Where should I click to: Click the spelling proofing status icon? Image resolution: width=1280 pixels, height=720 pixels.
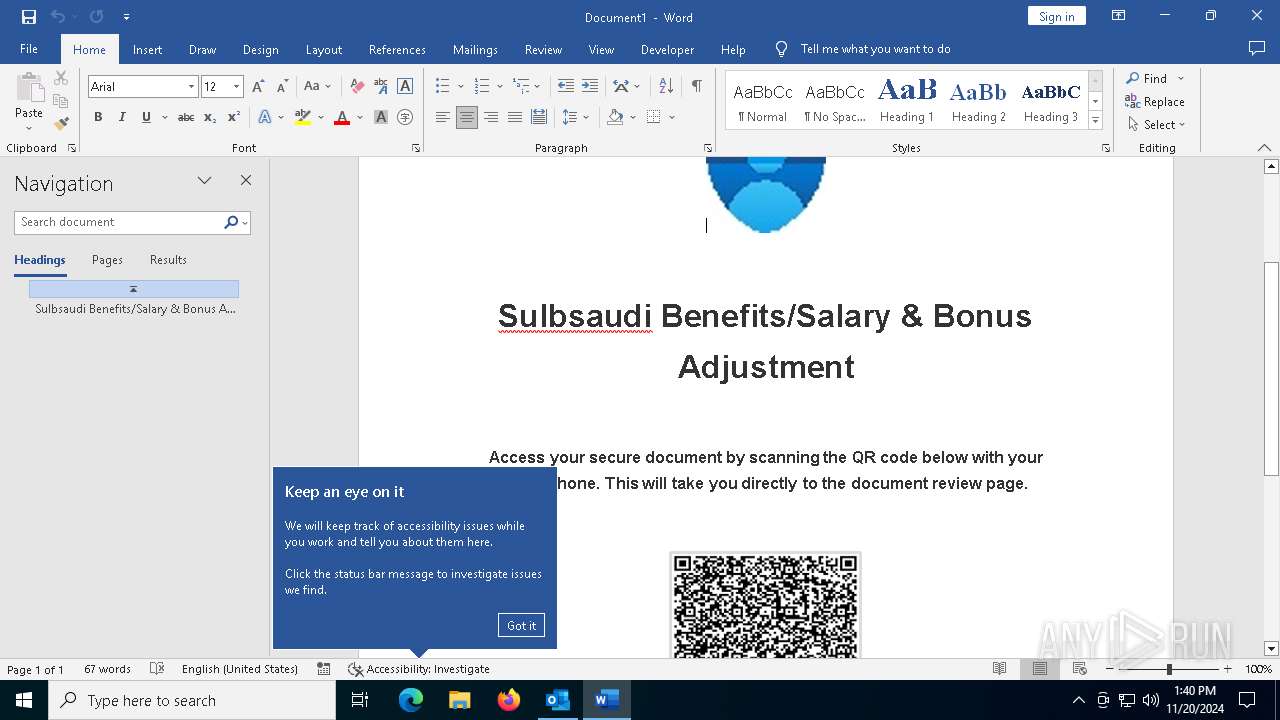click(157, 669)
